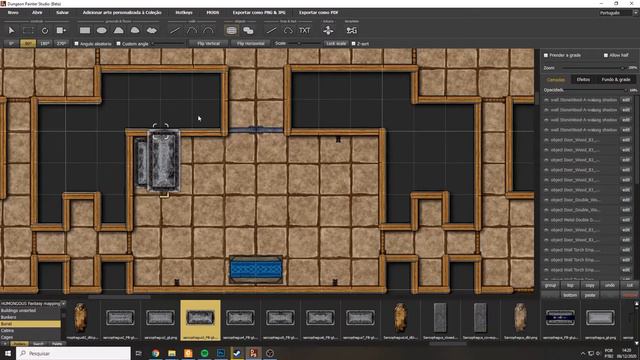Click the Pesquisar taskbar search field
640x360 pixels.
tap(73, 353)
